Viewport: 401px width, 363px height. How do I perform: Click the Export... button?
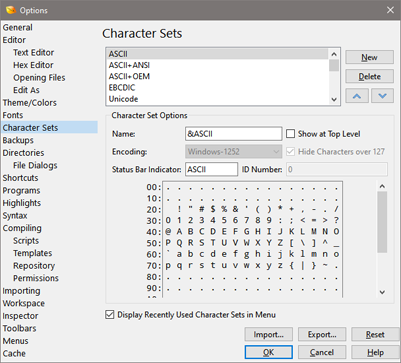pyautogui.click(x=322, y=334)
